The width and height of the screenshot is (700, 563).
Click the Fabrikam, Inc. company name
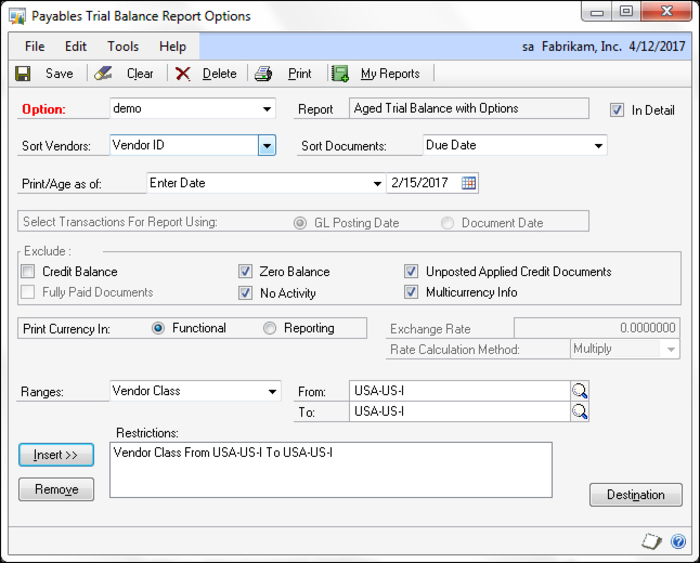581,46
